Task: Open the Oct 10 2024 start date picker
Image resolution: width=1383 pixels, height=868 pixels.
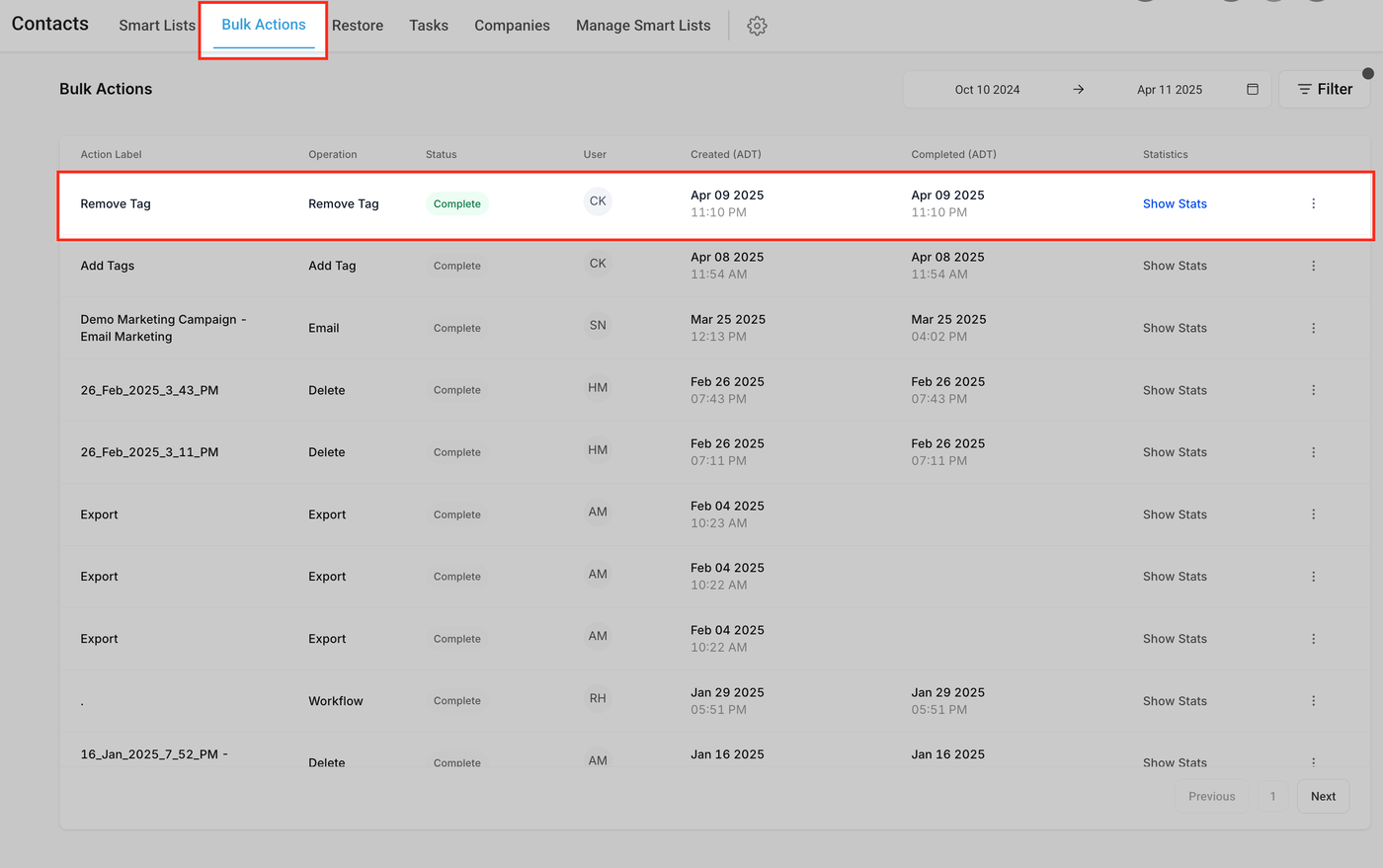Action: pyautogui.click(x=987, y=90)
